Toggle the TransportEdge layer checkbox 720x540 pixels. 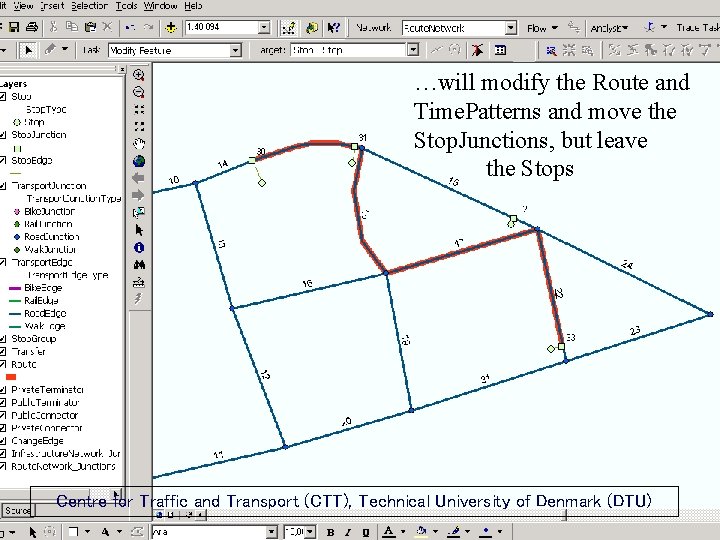(x=3, y=262)
